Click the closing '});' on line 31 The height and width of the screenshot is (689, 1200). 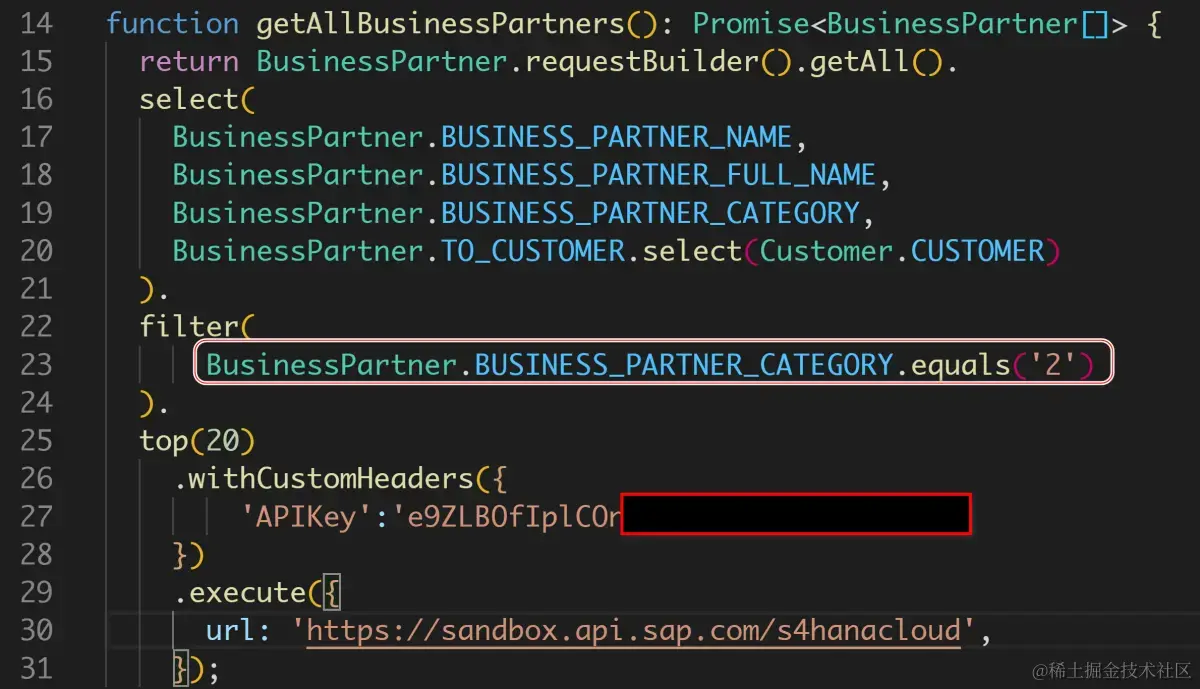click(x=197, y=670)
